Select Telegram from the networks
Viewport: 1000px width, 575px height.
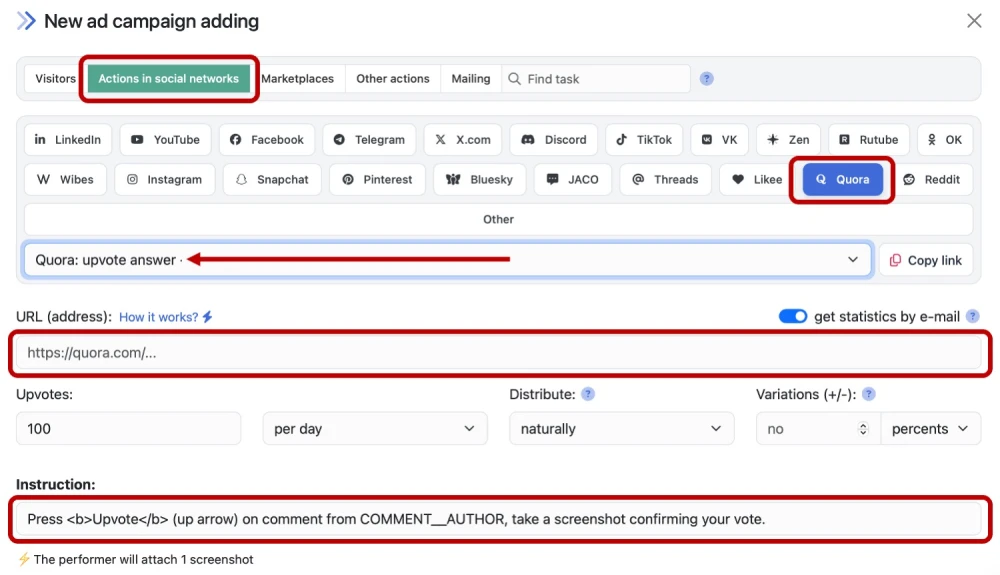click(369, 140)
